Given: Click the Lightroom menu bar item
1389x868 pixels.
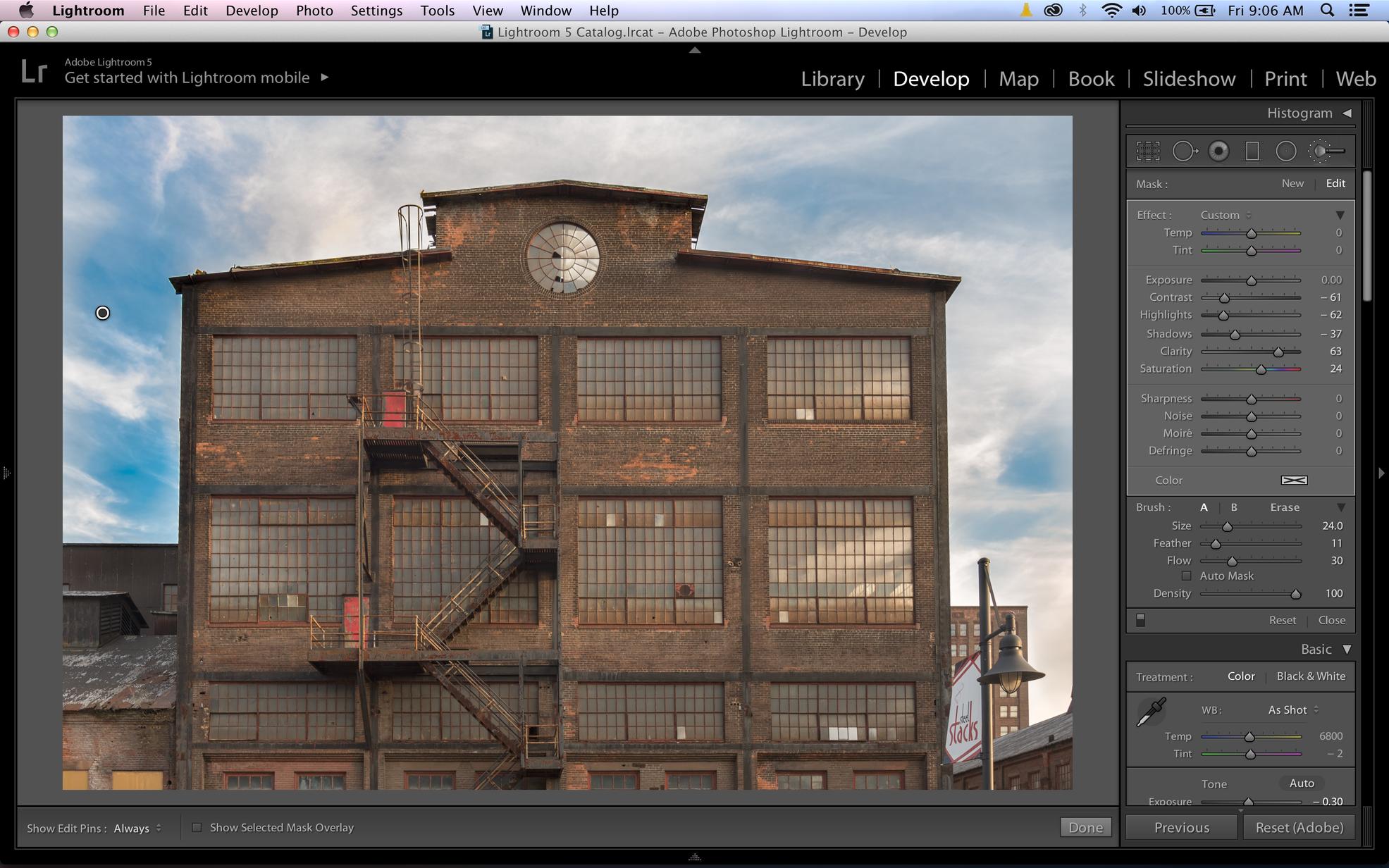Looking at the screenshot, I should (x=87, y=11).
